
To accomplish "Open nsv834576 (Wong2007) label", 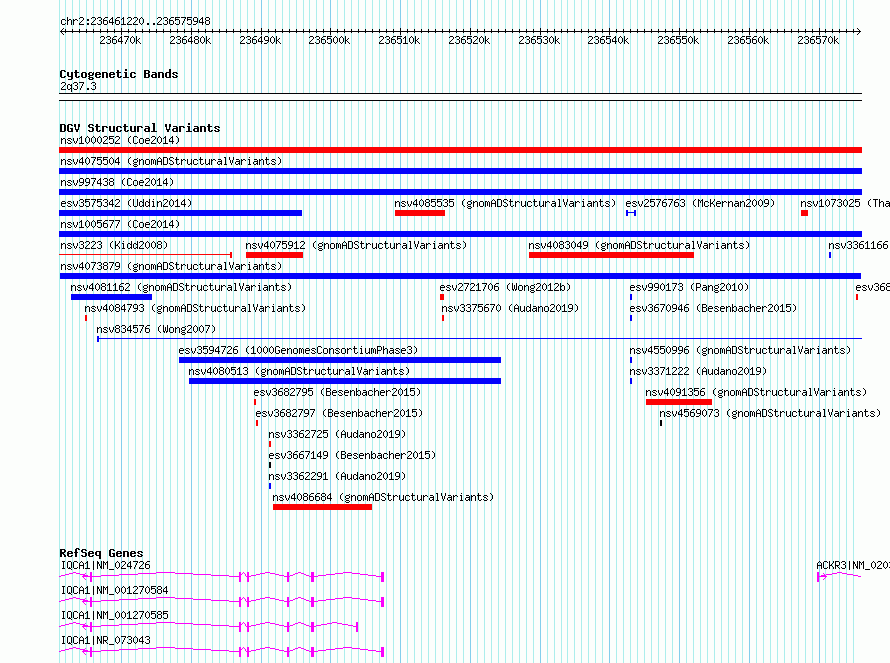I will (156, 329).
